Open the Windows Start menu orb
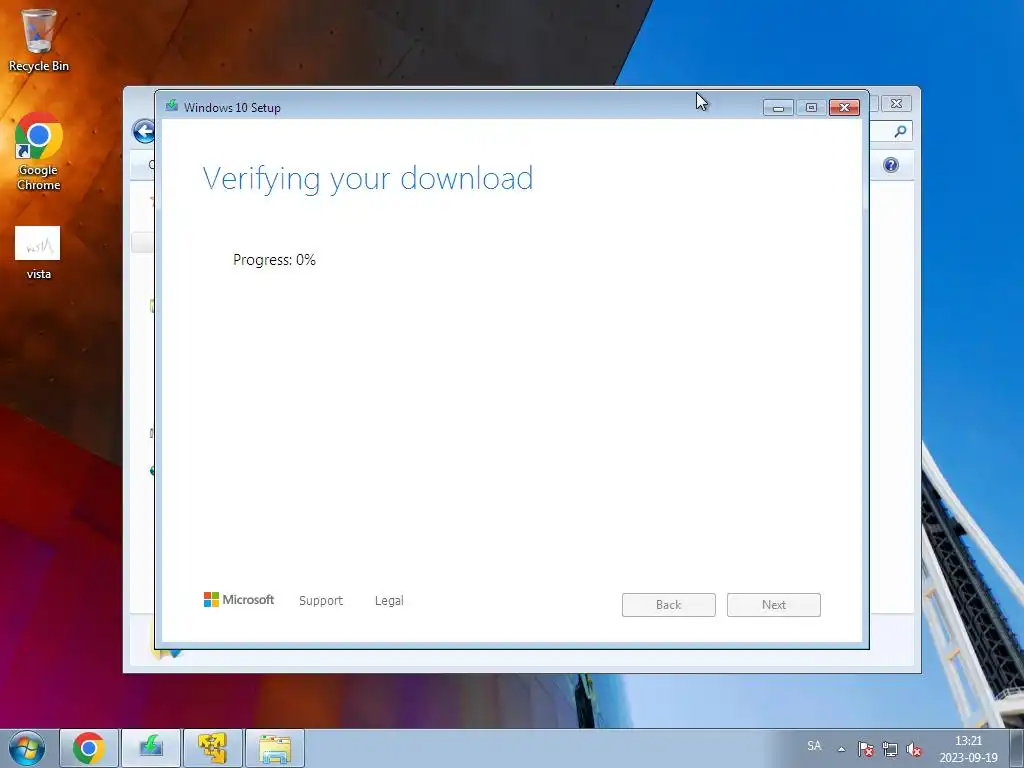This screenshot has height=768, width=1024. pyautogui.click(x=26, y=748)
